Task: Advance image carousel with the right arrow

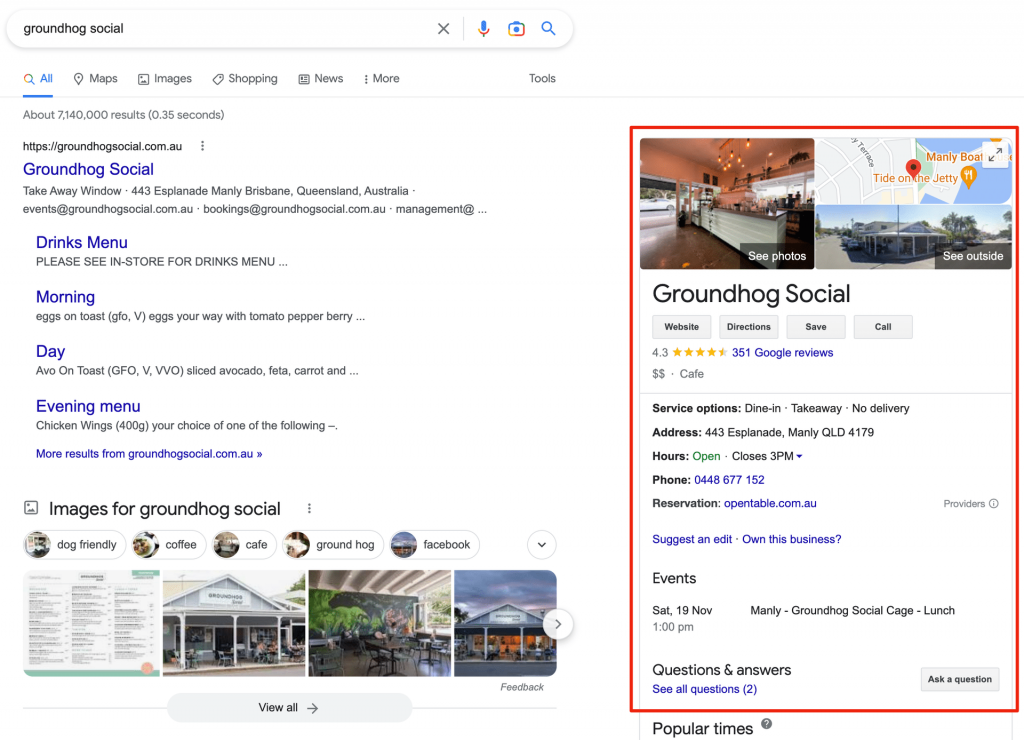Action: tap(558, 624)
